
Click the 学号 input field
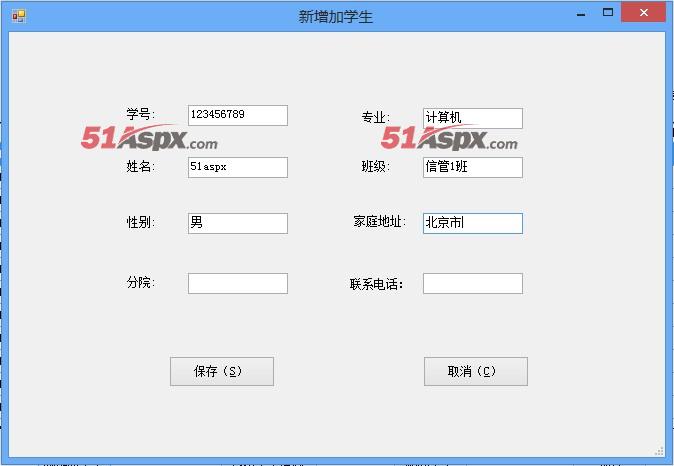[x=238, y=115]
